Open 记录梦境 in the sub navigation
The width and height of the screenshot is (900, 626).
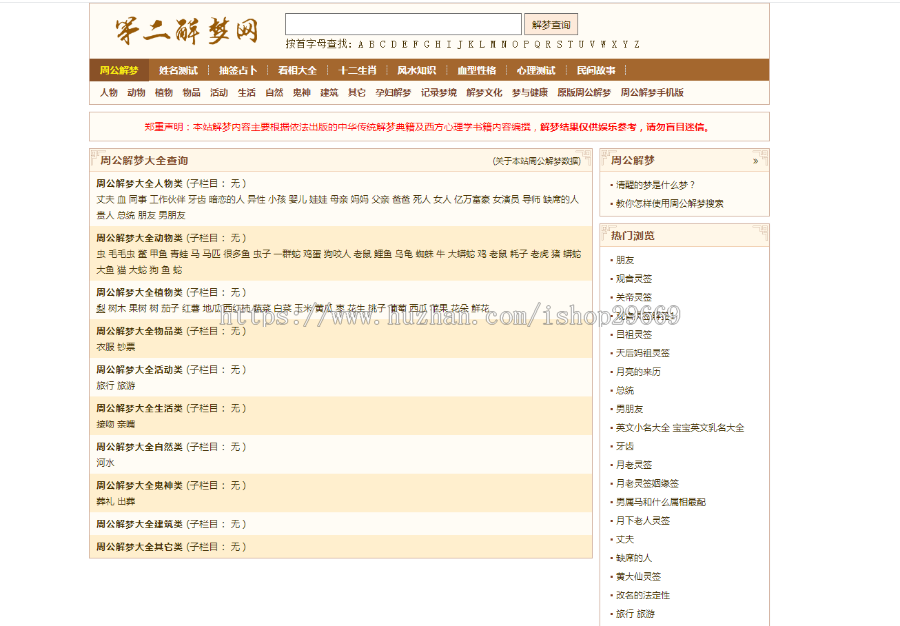[439, 92]
